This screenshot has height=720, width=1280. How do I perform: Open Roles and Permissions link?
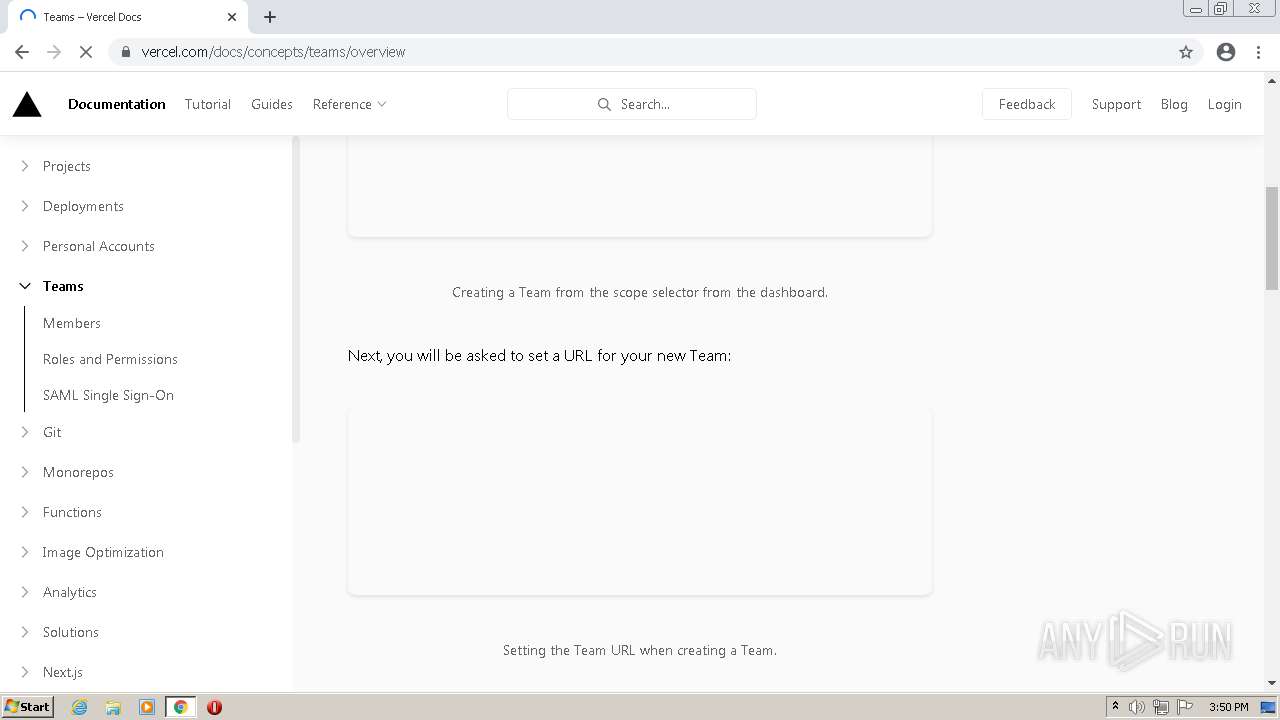click(110, 359)
